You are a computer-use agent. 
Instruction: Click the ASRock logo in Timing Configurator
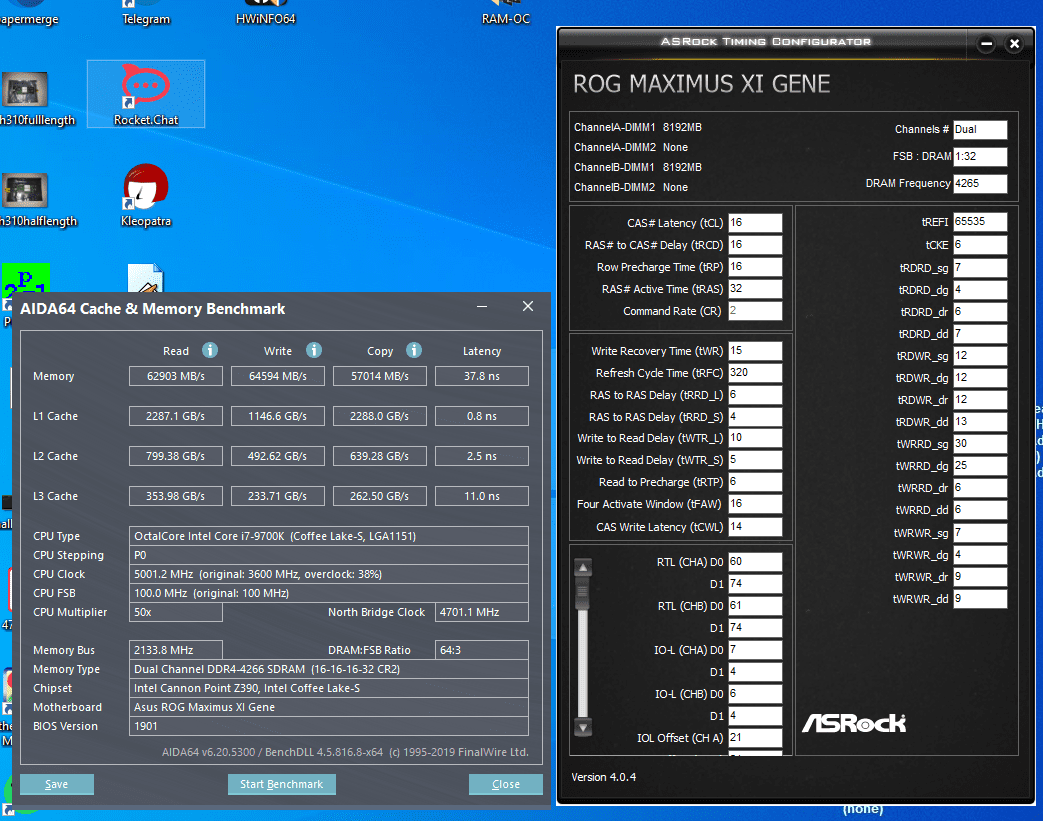854,723
